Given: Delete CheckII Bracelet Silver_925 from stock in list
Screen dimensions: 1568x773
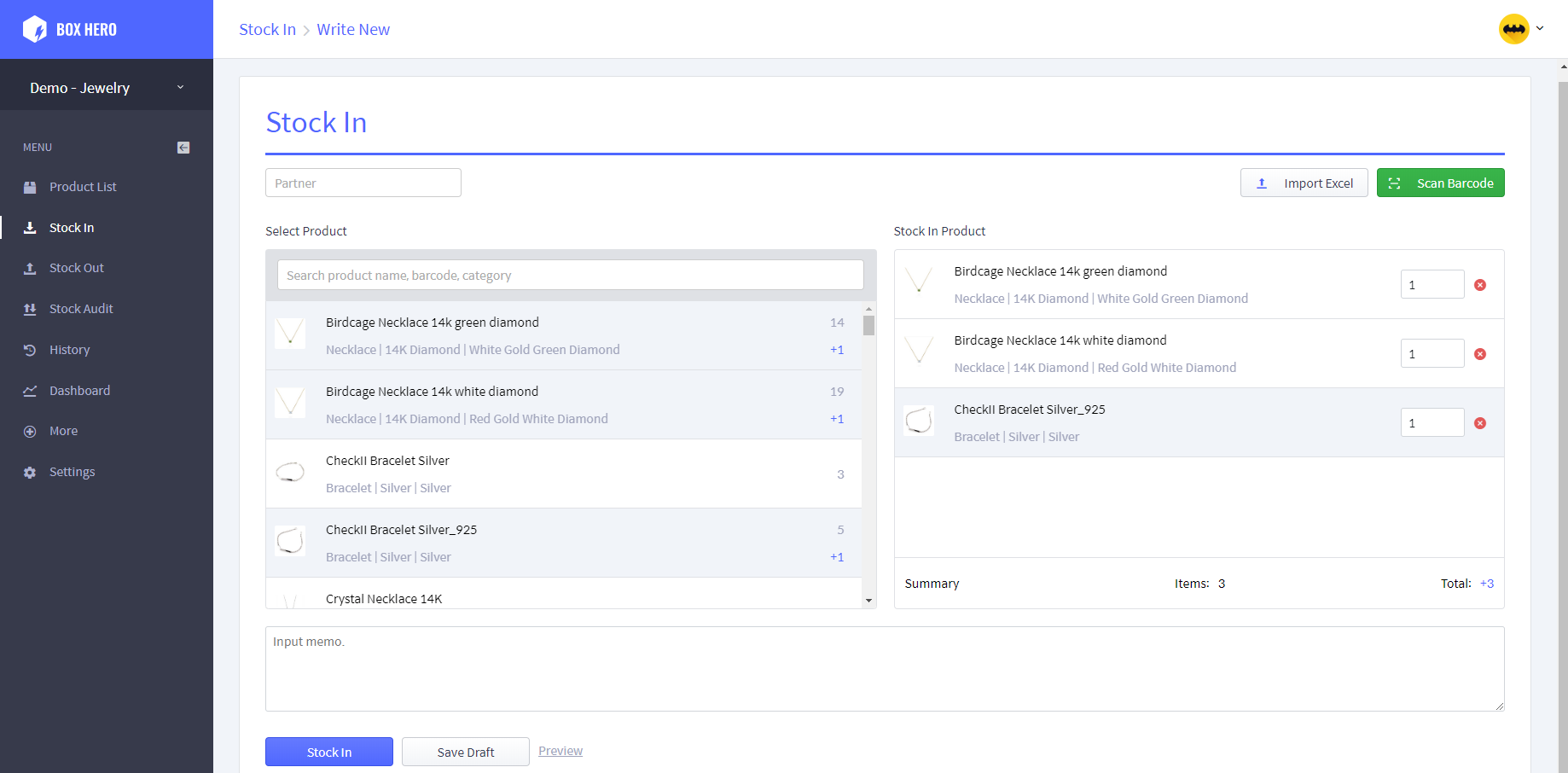Looking at the screenshot, I should (x=1480, y=423).
